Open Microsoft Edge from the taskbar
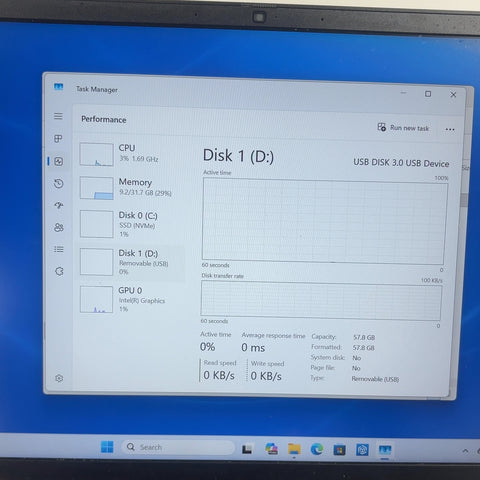Screen dimensions: 480x480 coord(317,449)
